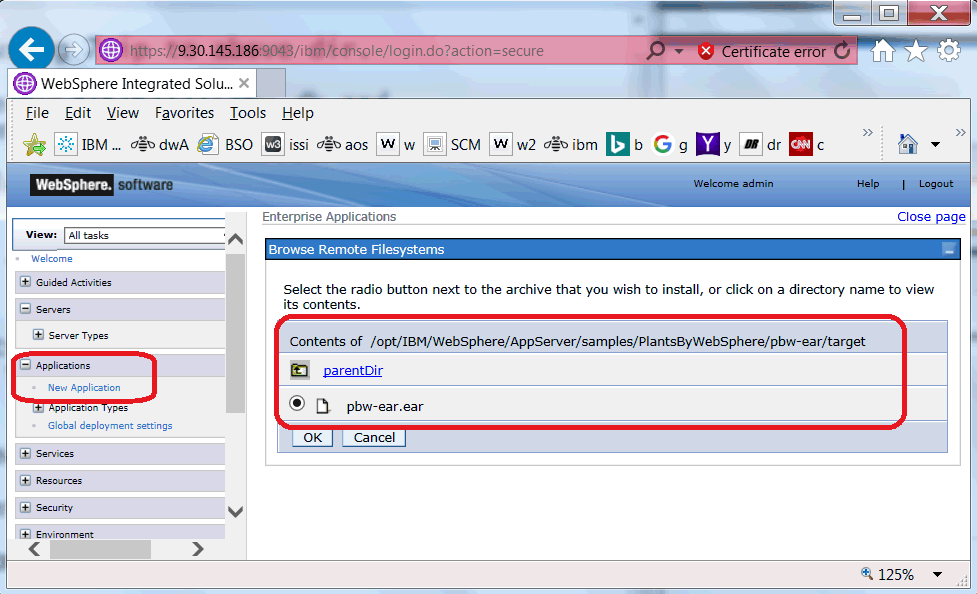Expand Guided Activities in navigation tree
This screenshot has height=594, width=977.
point(26,282)
